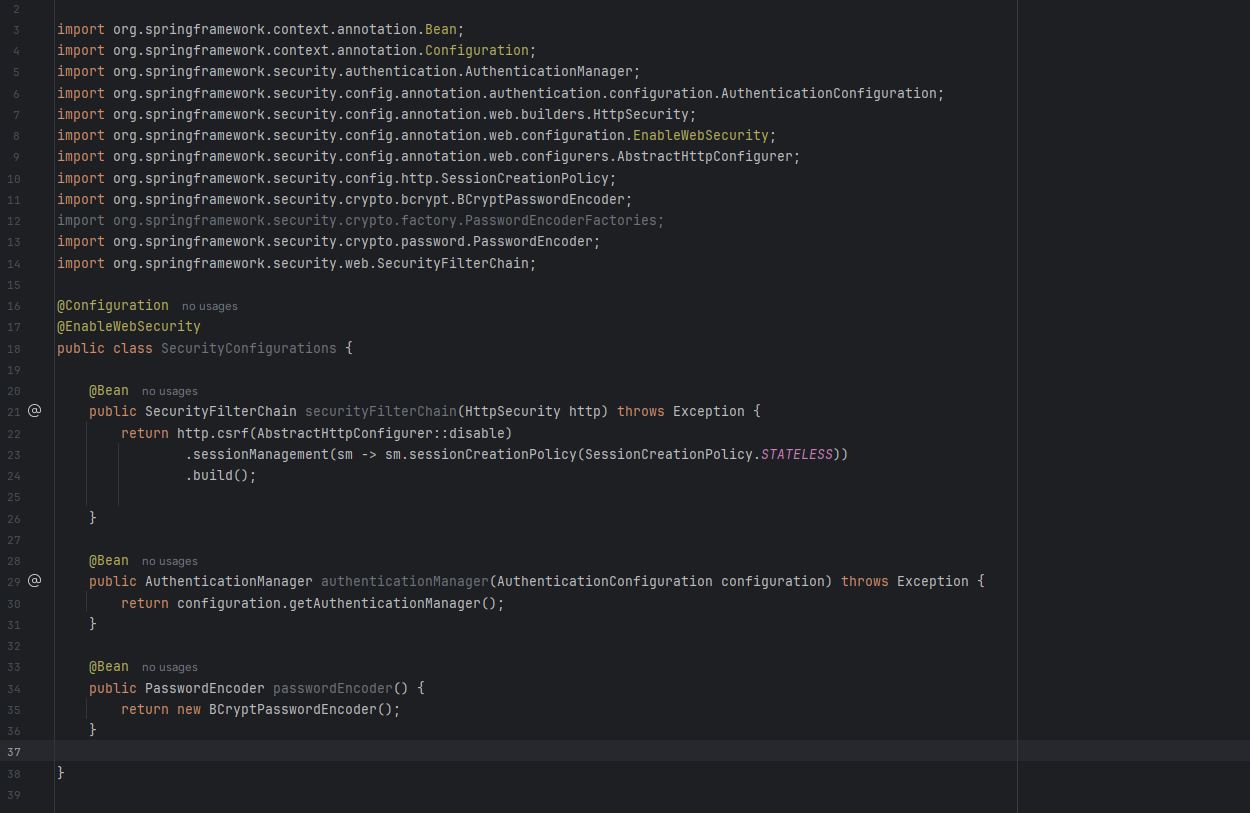1250x813 pixels.
Task: Click the authenticationManager method name on line 29
Action: click(x=405, y=581)
